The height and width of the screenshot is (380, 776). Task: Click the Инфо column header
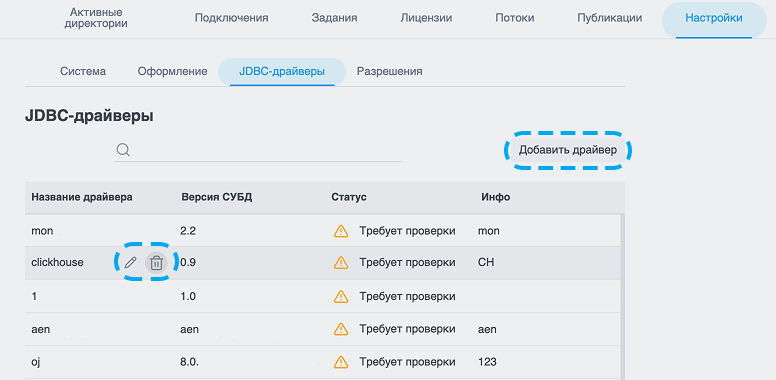tap(496, 197)
